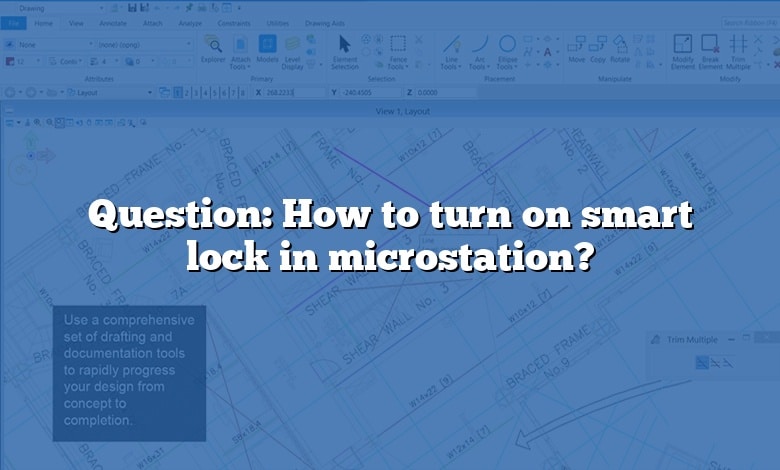Toggle view window 3
Image resolution: width=780 pixels, height=470 pixels.
click(x=196, y=93)
